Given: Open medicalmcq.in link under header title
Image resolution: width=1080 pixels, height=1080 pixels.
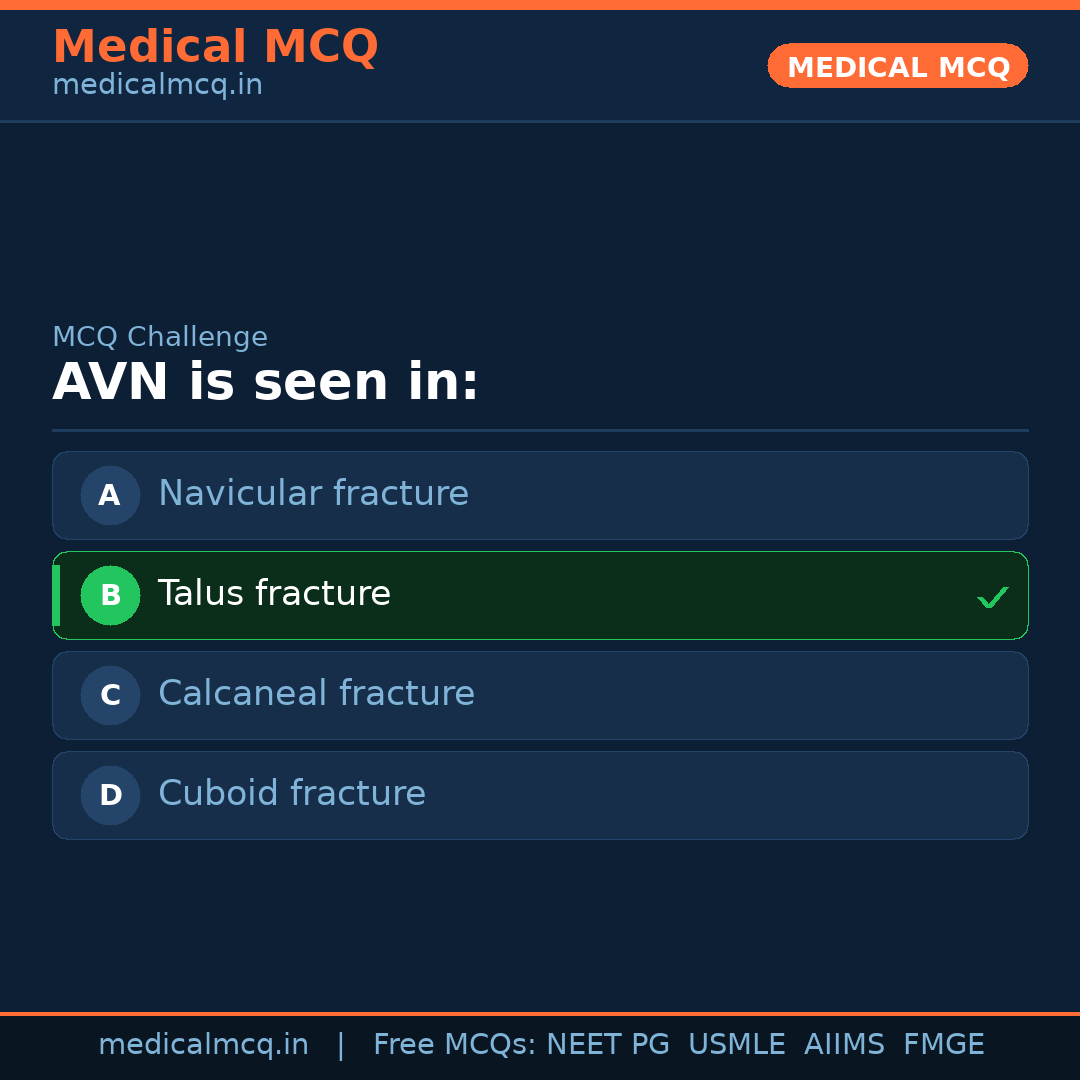Looking at the screenshot, I should pos(157,86).
